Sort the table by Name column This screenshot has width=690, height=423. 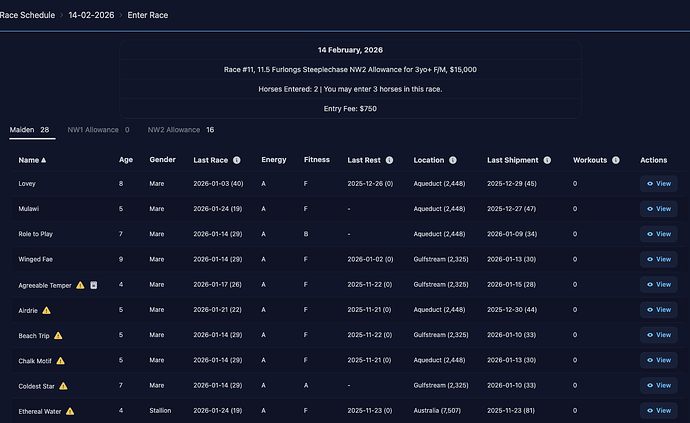tap(32, 160)
